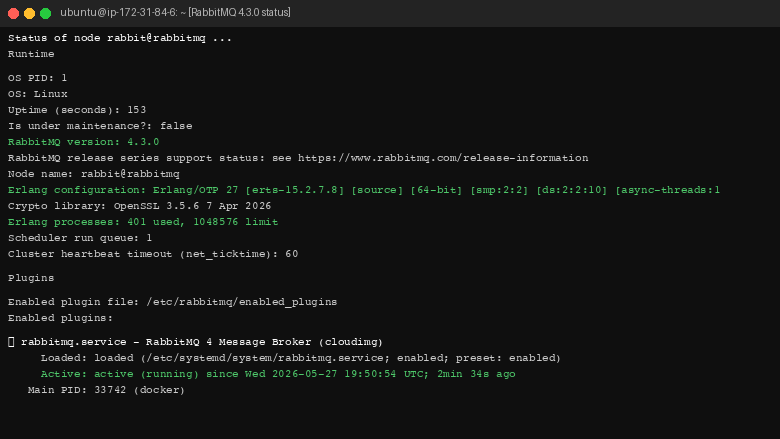
Task: Click the 'Plugins' section heading
Action: coord(31,278)
